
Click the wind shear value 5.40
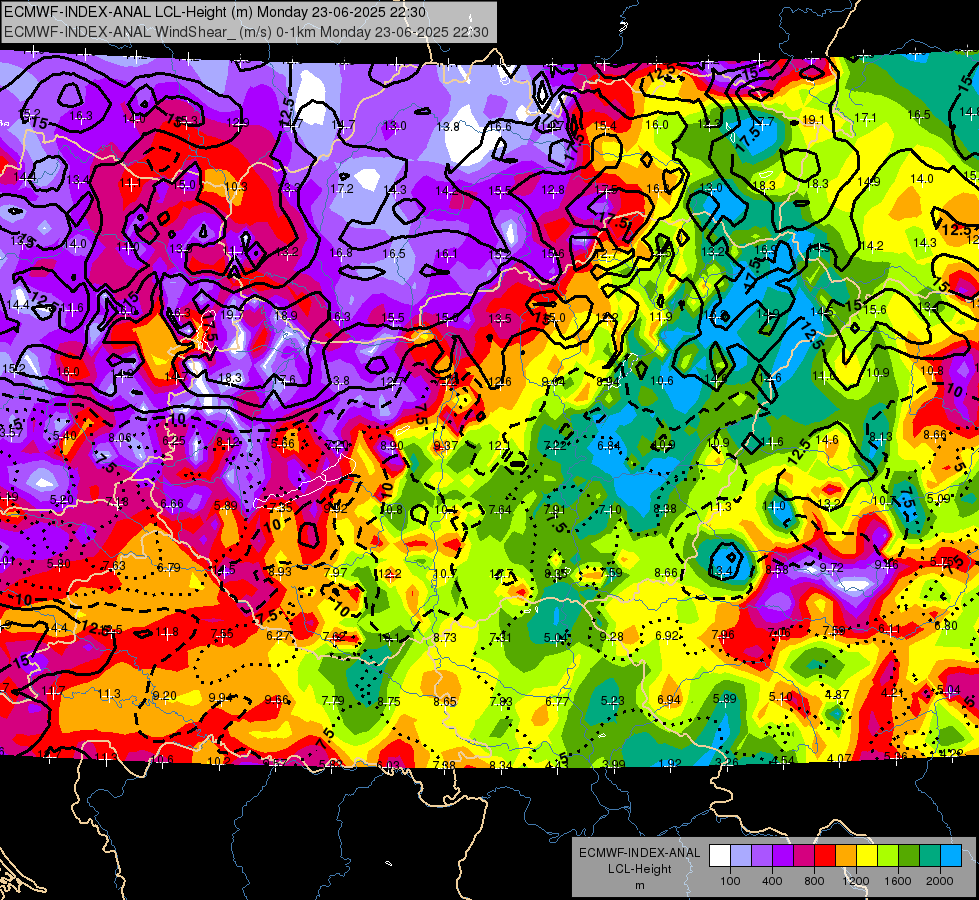(65, 436)
